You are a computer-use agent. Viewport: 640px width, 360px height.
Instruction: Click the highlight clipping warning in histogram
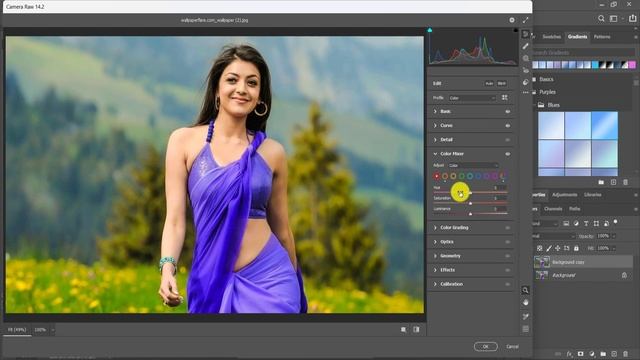click(516, 30)
